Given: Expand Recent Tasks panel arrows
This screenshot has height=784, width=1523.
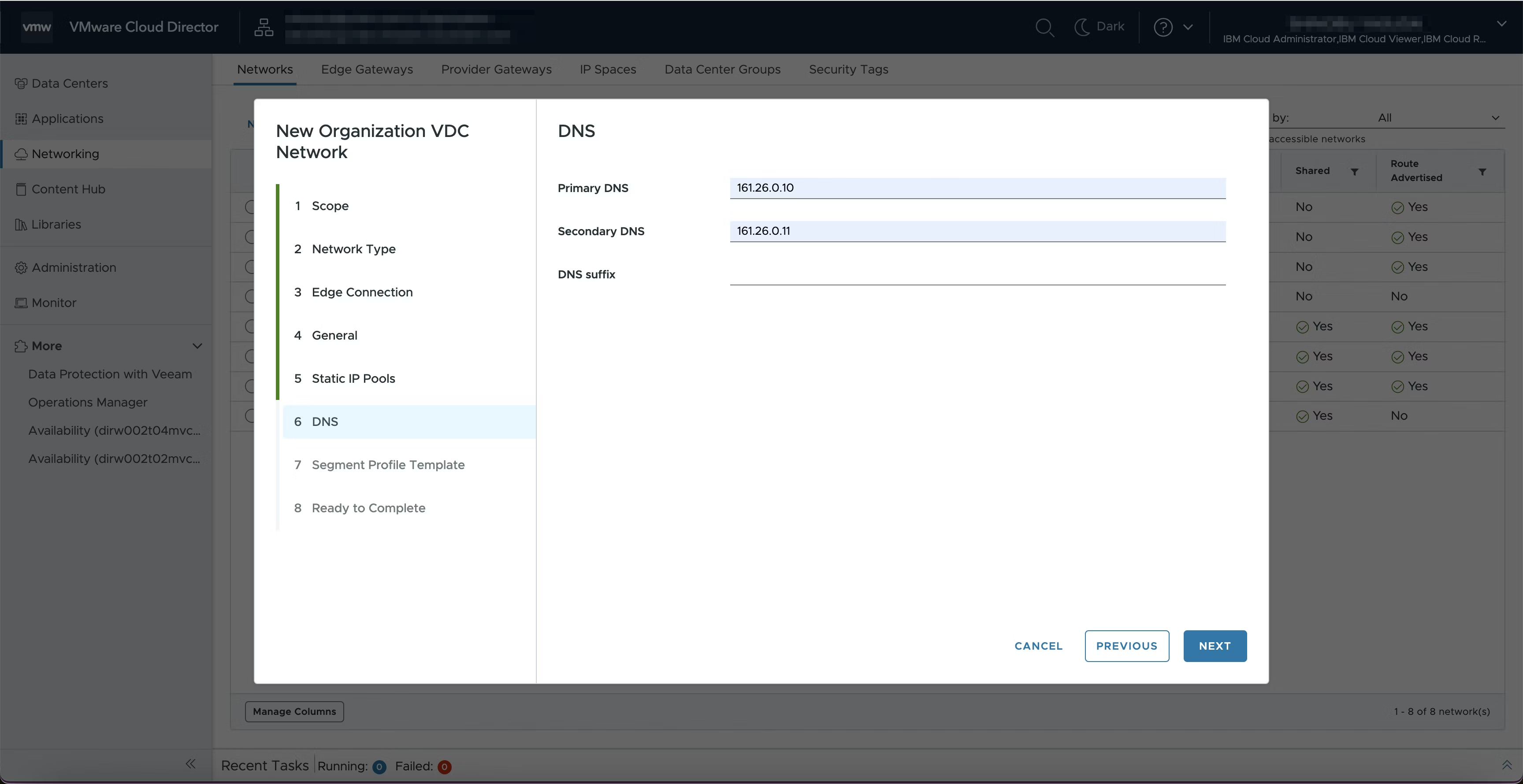Looking at the screenshot, I should [x=1506, y=765].
